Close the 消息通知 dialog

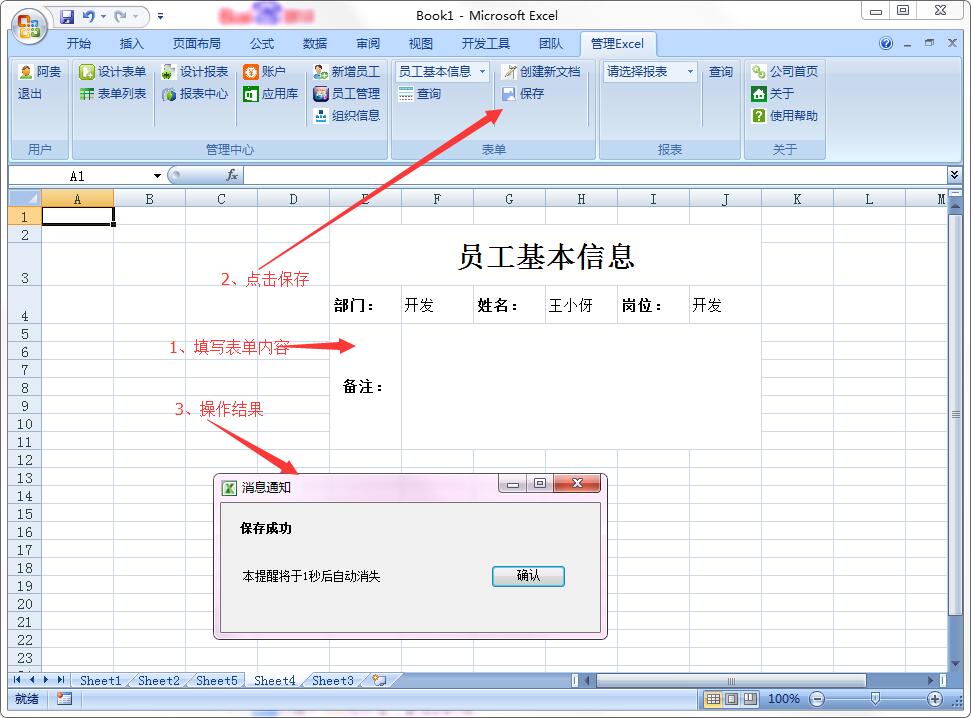pos(577,483)
